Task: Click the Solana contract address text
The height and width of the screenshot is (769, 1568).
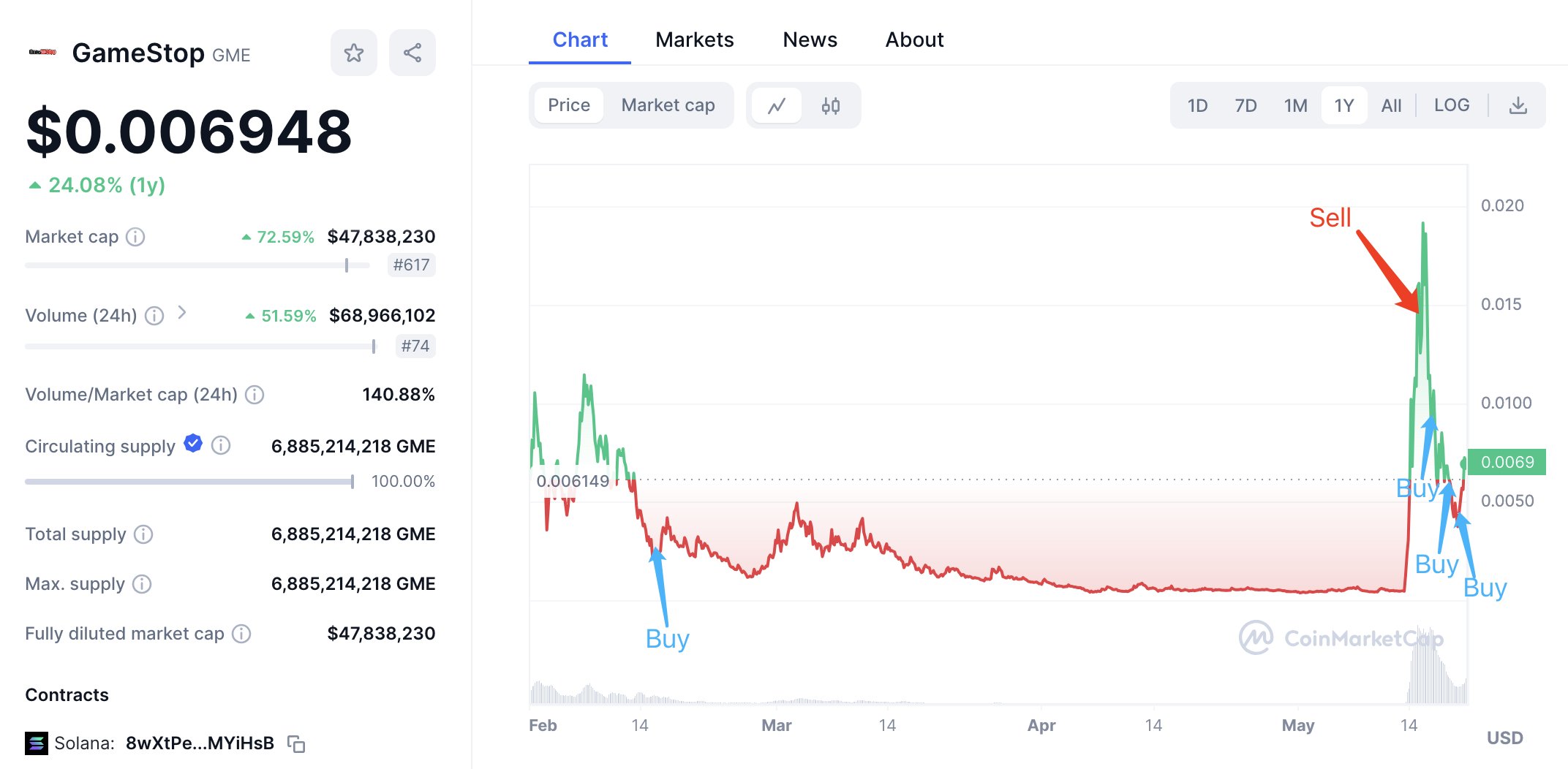Action: (200, 743)
